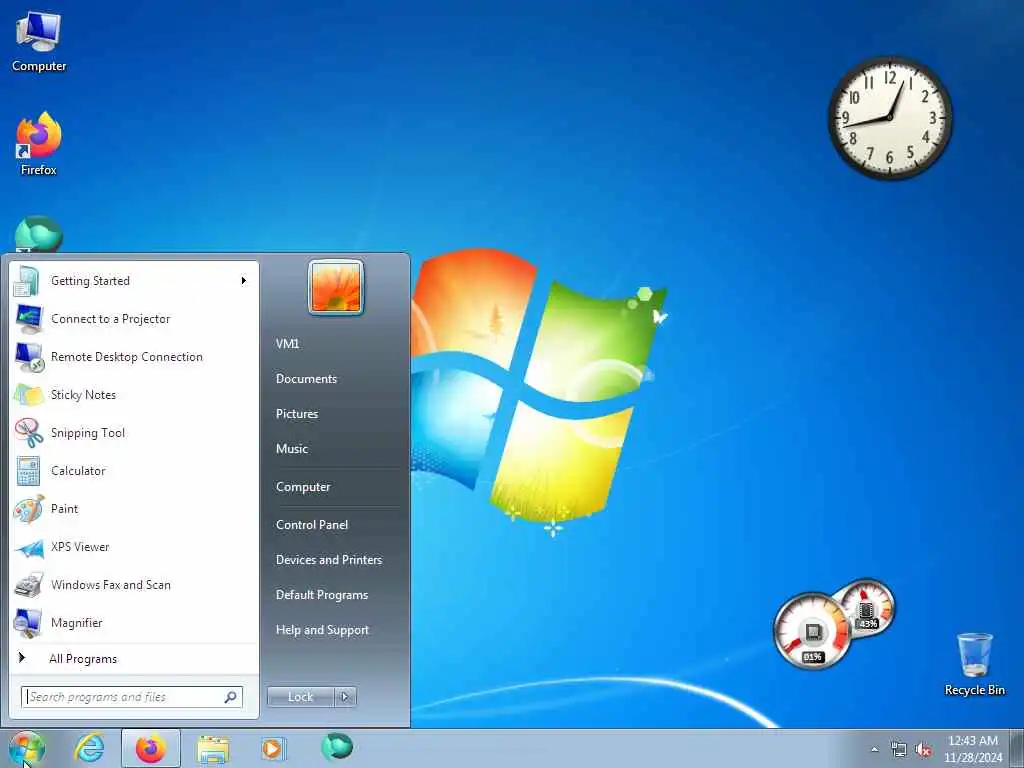The width and height of the screenshot is (1024, 768).
Task: Click the Lock button
Action: 300,697
